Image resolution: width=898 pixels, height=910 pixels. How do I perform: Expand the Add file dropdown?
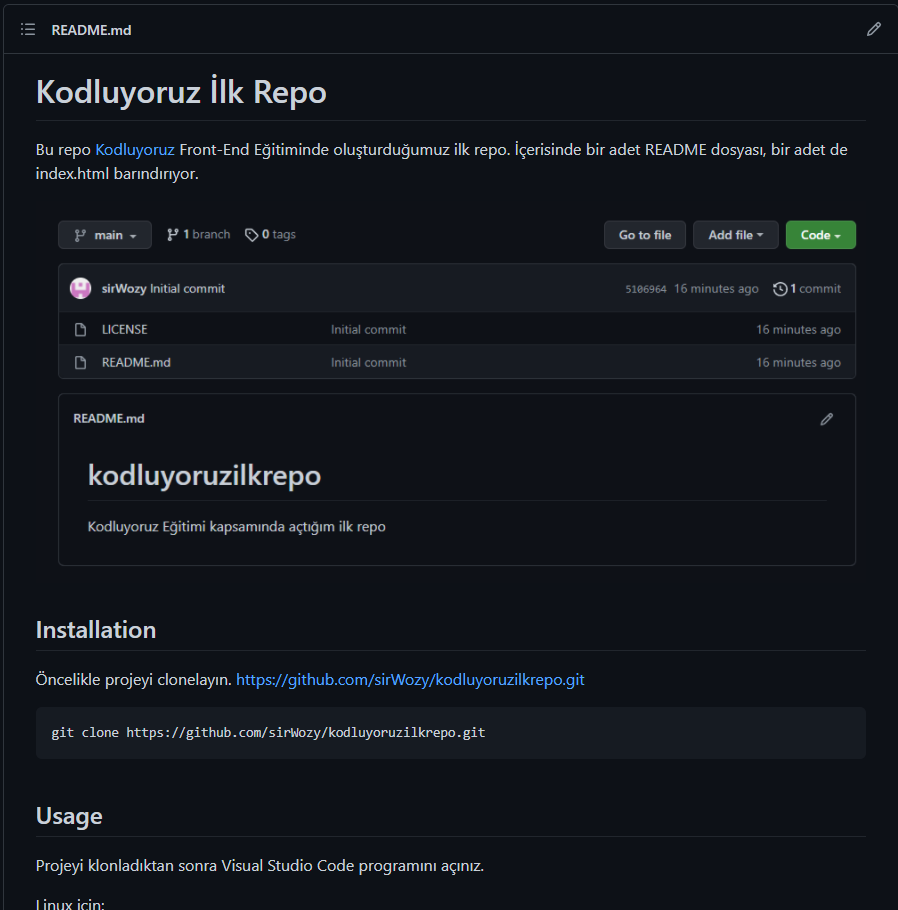point(735,235)
